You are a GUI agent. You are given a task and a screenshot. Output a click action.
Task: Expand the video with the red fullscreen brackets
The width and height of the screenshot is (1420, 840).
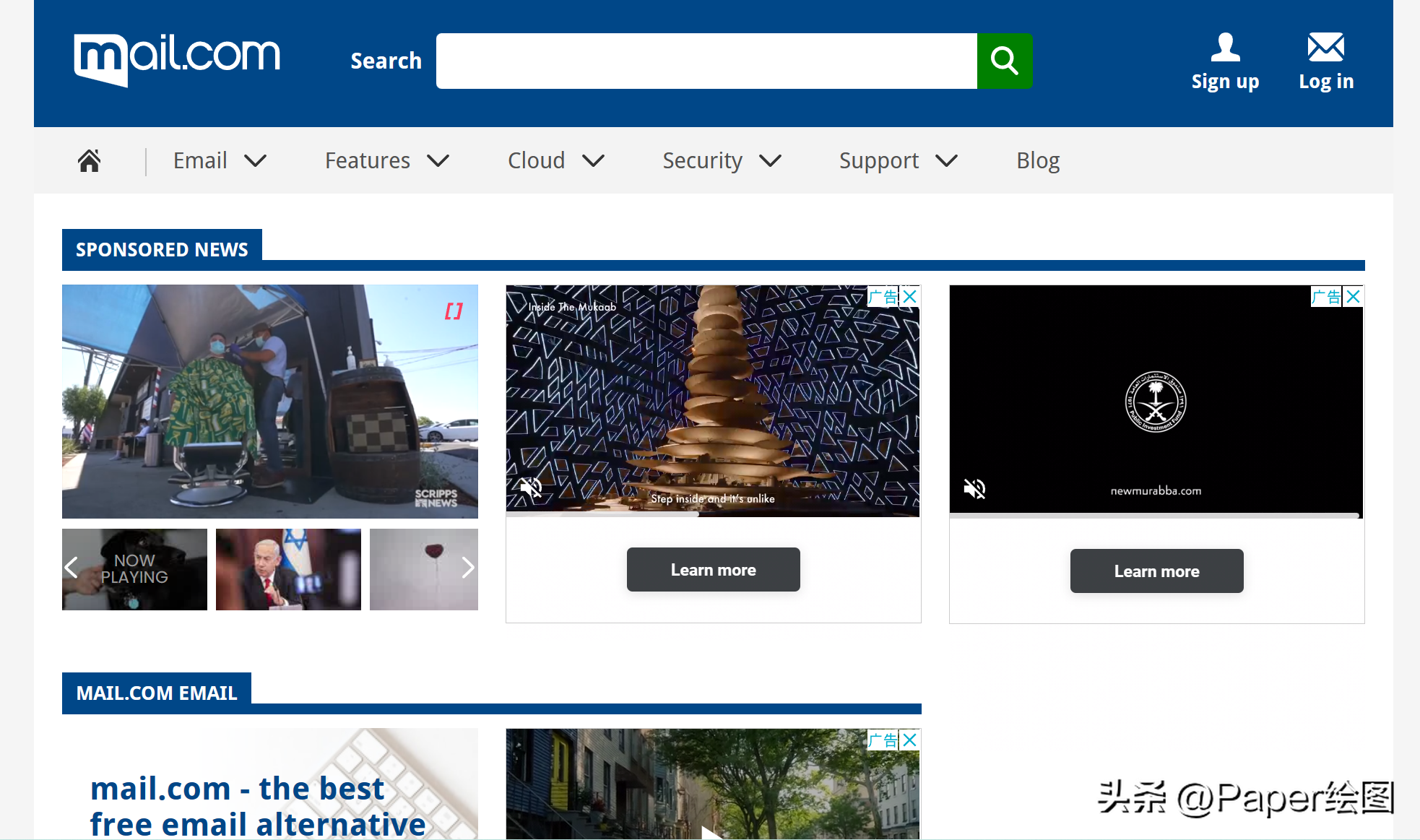(454, 311)
